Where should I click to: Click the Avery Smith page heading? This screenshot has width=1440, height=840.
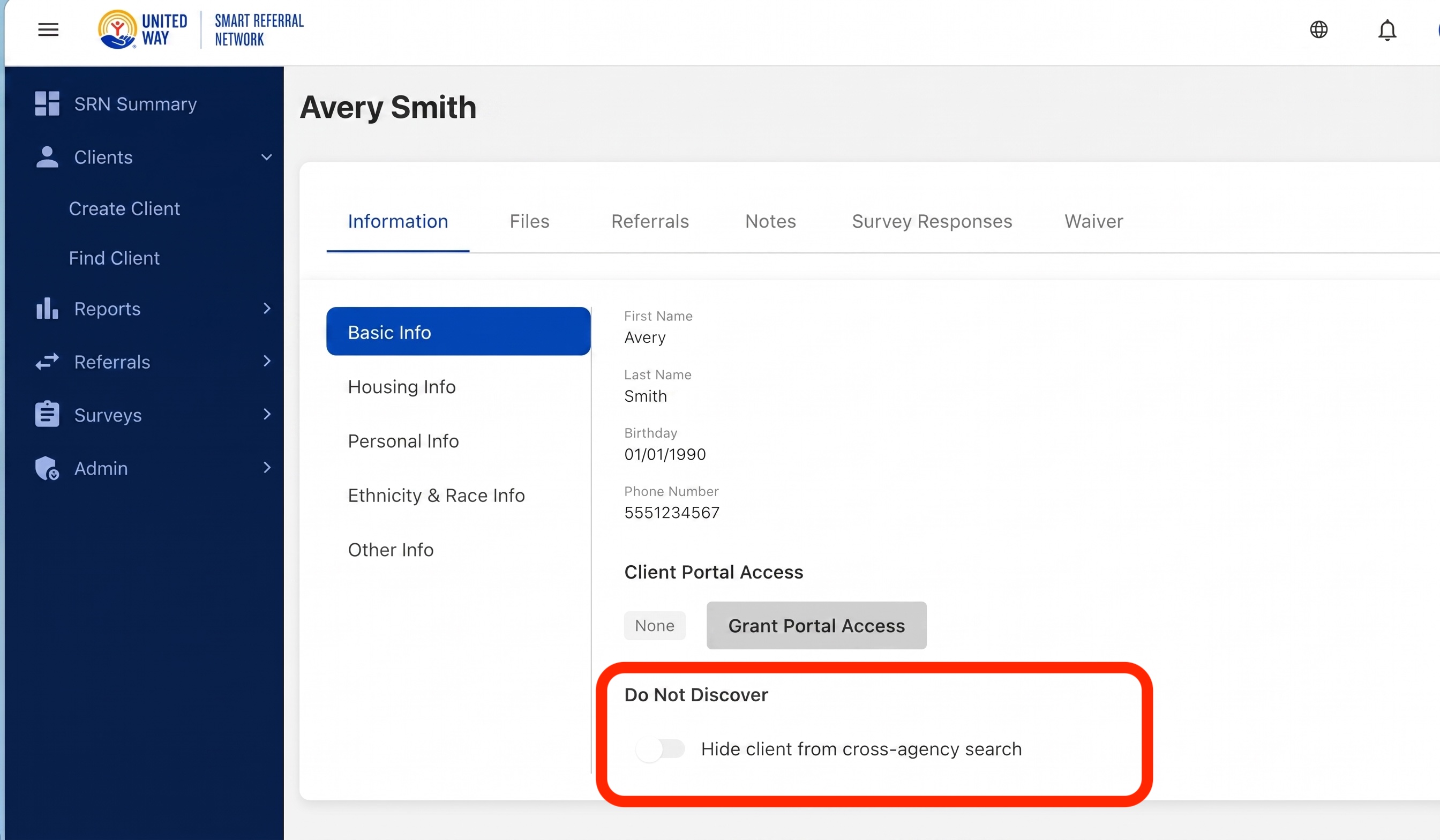tap(388, 108)
